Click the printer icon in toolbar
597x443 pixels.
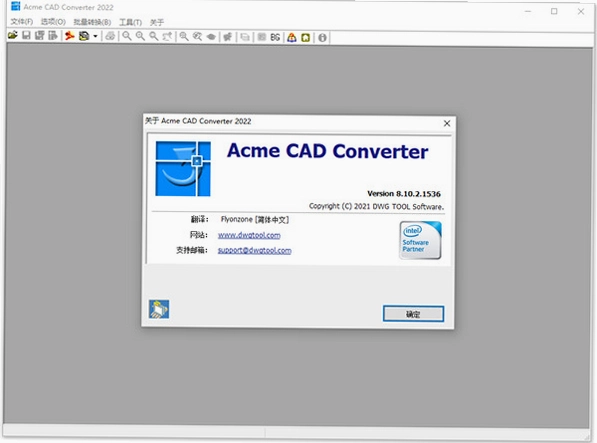(x=110, y=37)
